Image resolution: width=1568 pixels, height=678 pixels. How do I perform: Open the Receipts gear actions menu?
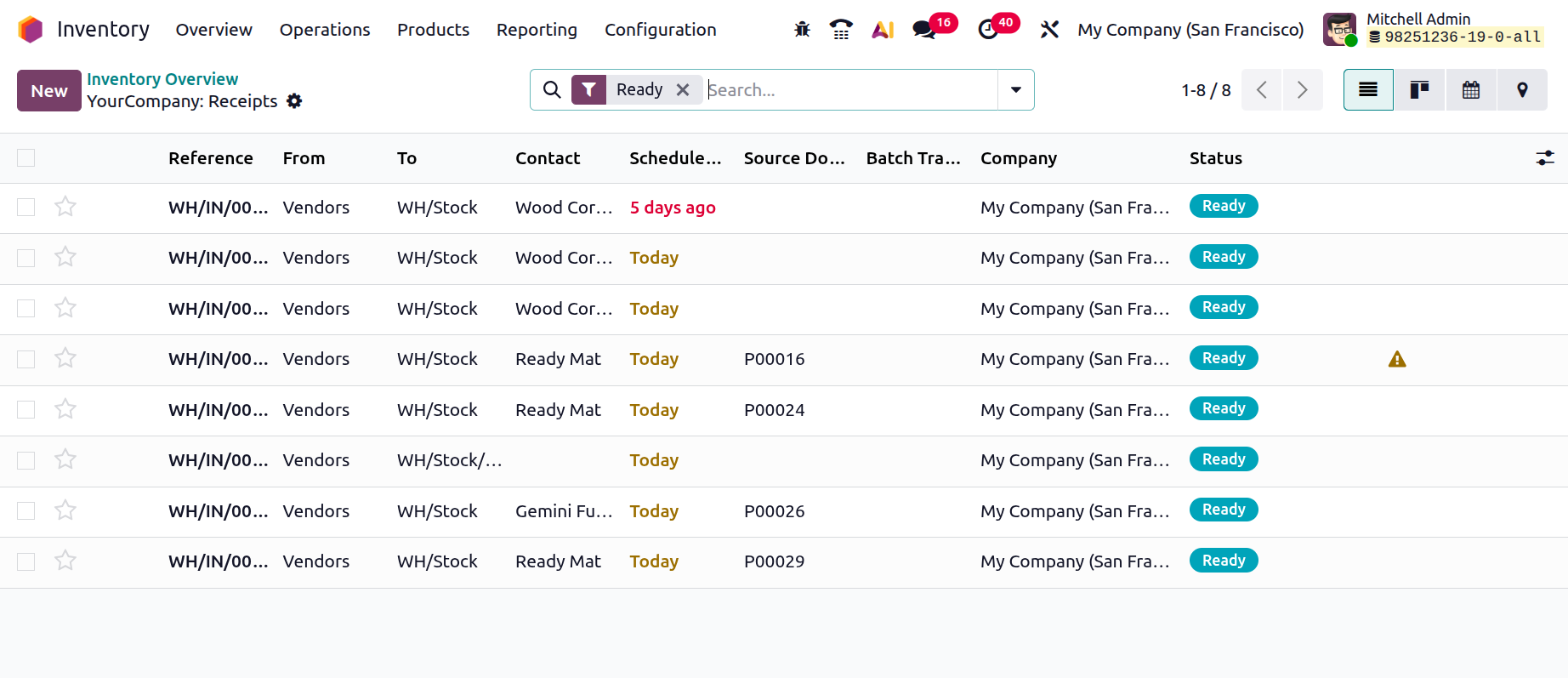pos(294,101)
